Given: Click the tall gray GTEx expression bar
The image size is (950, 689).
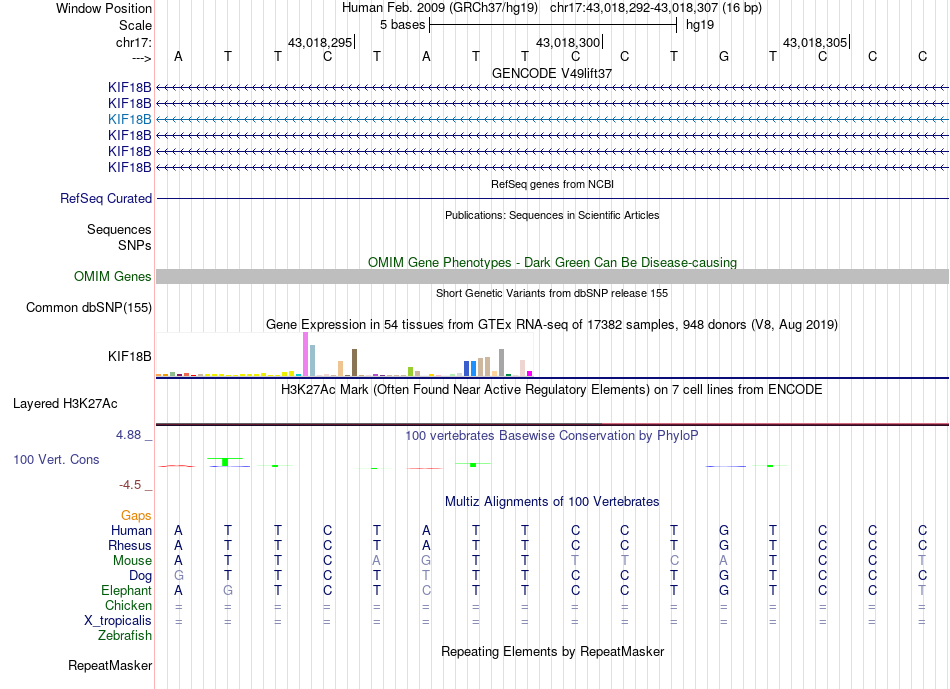Looking at the screenshot, I should pyautogui.click(x=502, y=362).
